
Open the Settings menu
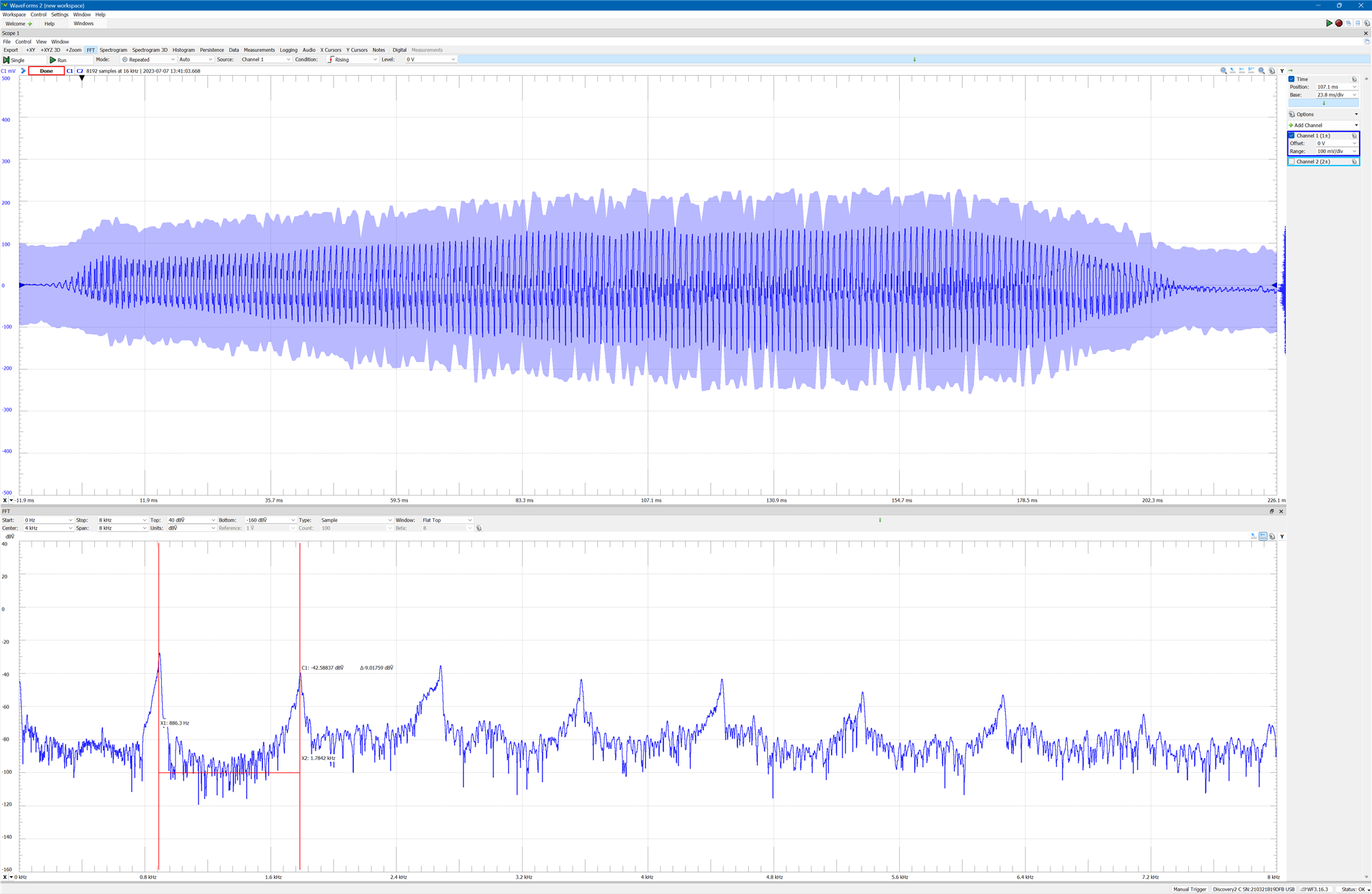59,14
